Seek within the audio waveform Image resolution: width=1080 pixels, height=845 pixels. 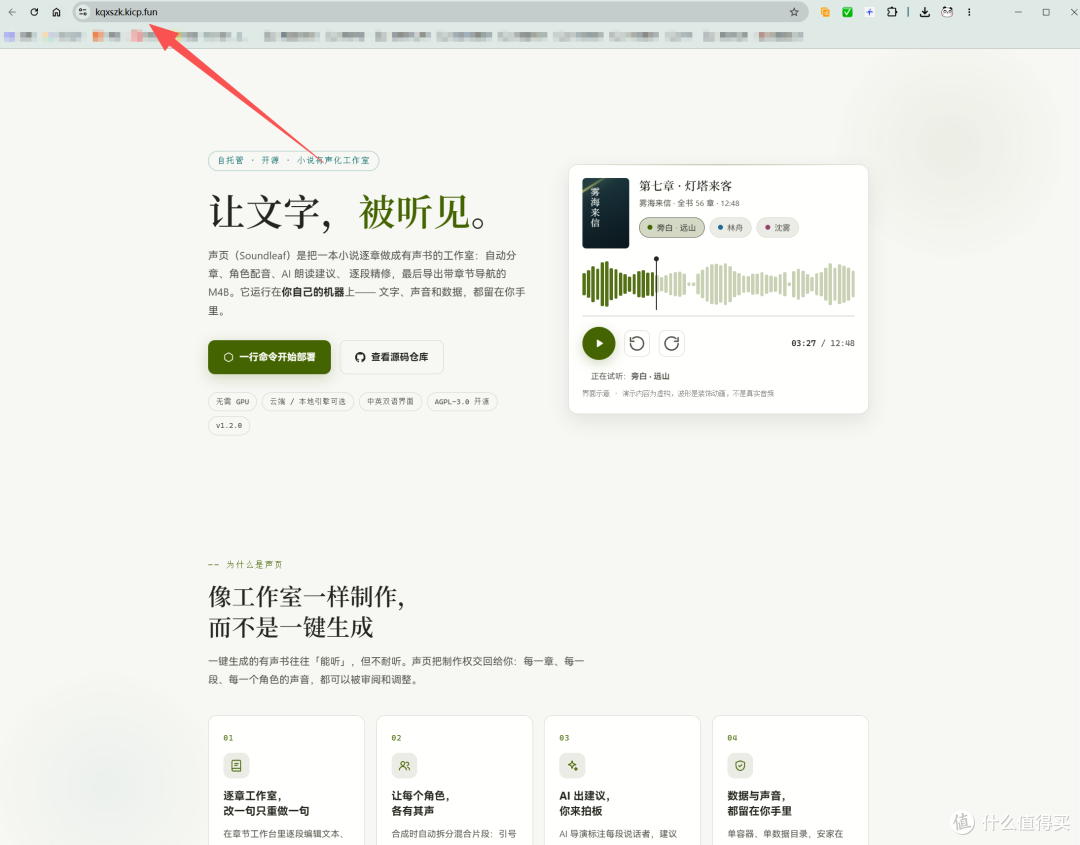pos(718,284)
